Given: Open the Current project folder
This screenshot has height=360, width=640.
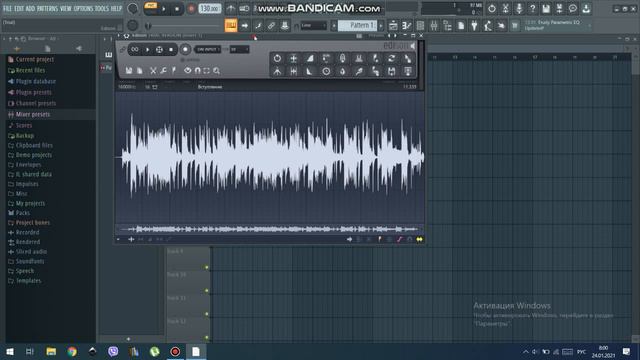Looking at the screenshot, I should tap(34, 59).
